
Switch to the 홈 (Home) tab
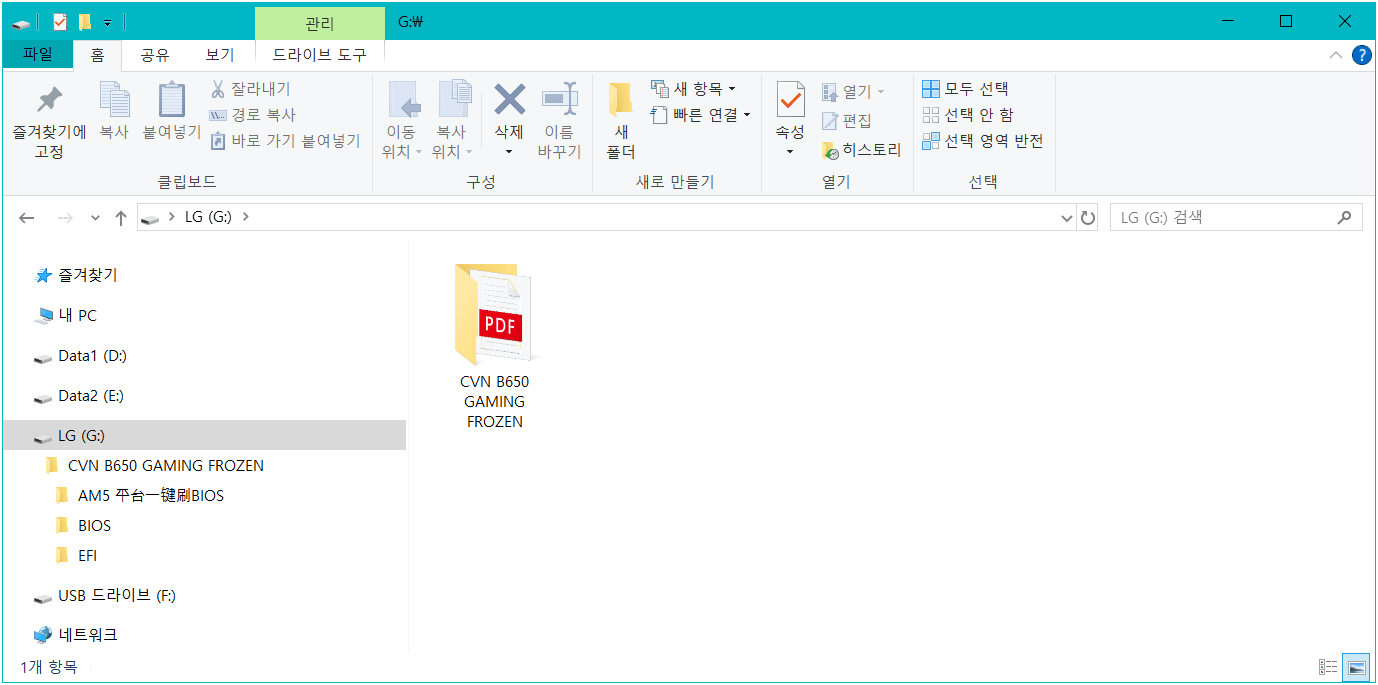click(x=97, y=55)
